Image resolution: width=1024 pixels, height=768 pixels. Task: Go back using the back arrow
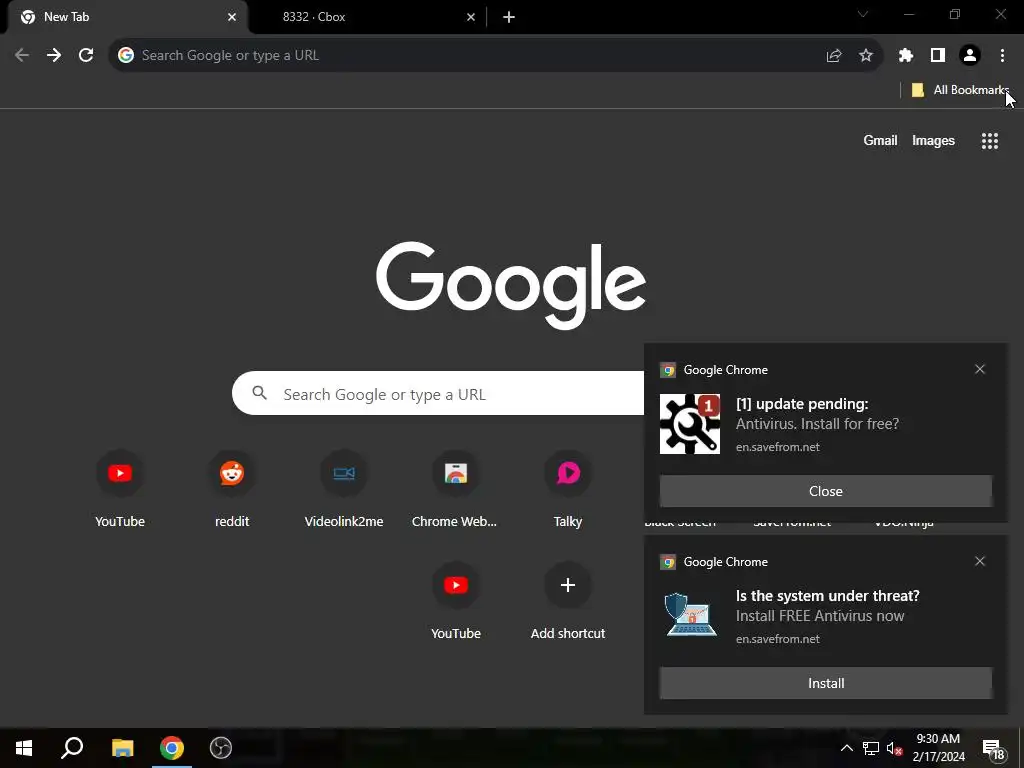pos(22,56)
